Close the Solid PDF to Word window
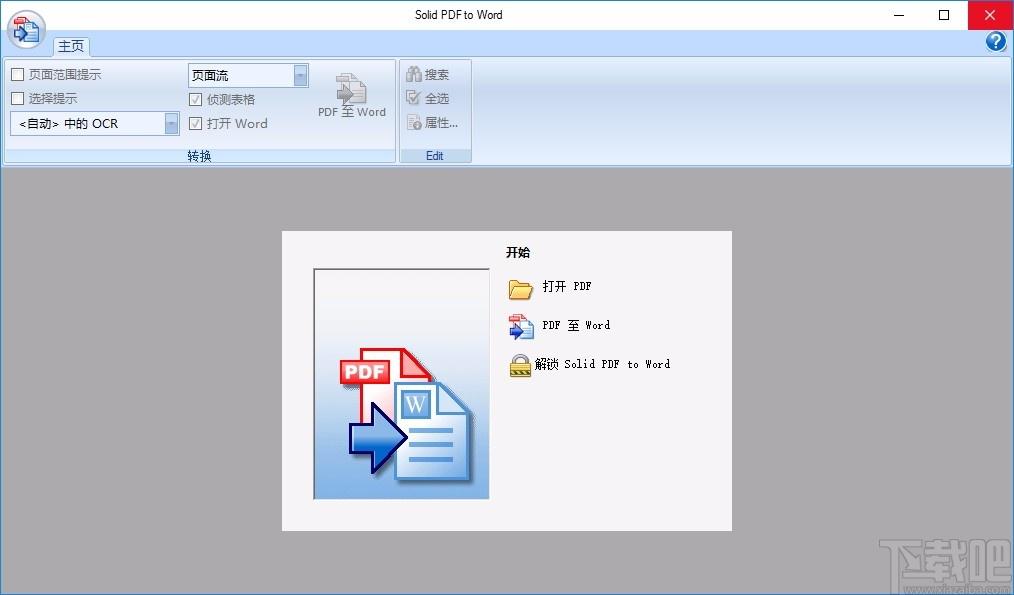 pyautogui.click(x=990, y=15)
